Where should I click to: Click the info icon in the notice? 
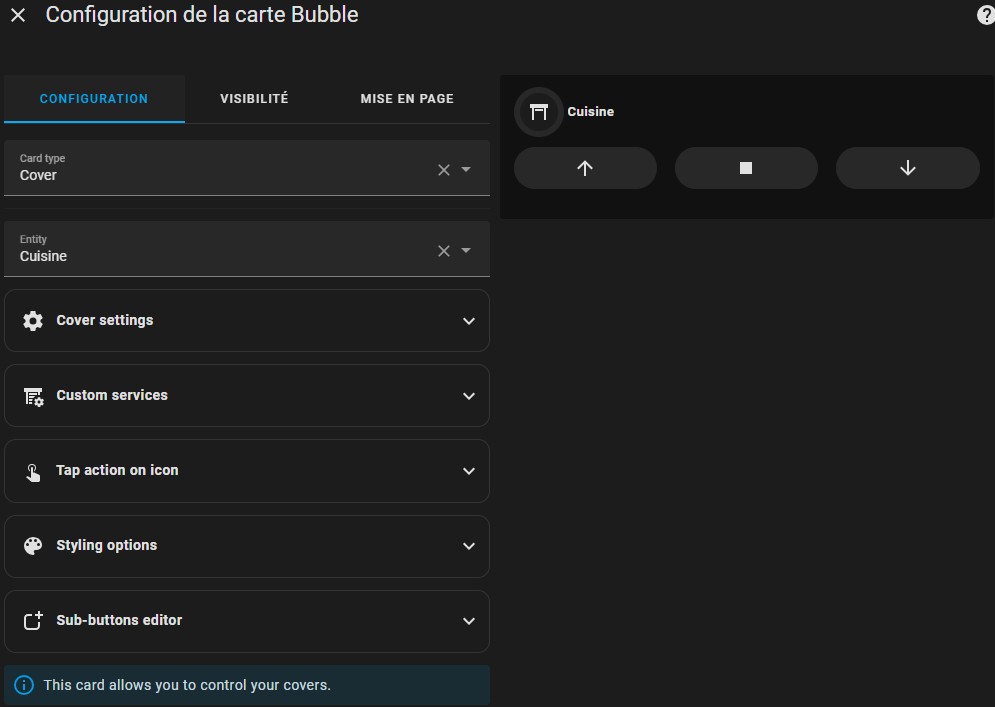pos(24,685)
